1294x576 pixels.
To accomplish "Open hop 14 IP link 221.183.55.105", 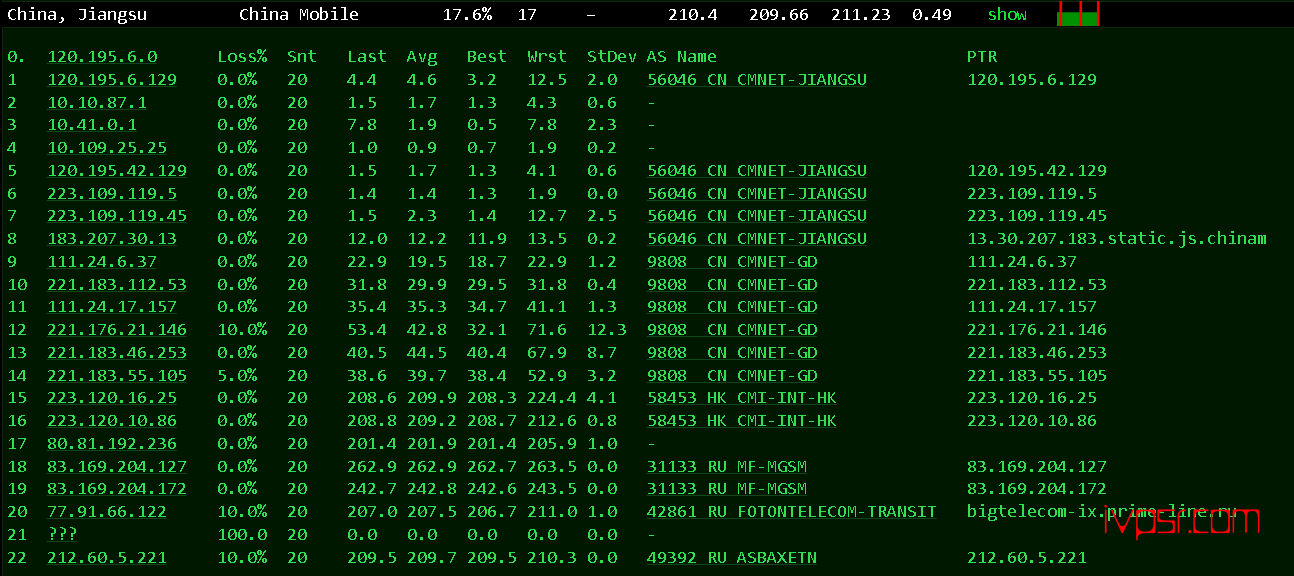I will pos(117,376).
